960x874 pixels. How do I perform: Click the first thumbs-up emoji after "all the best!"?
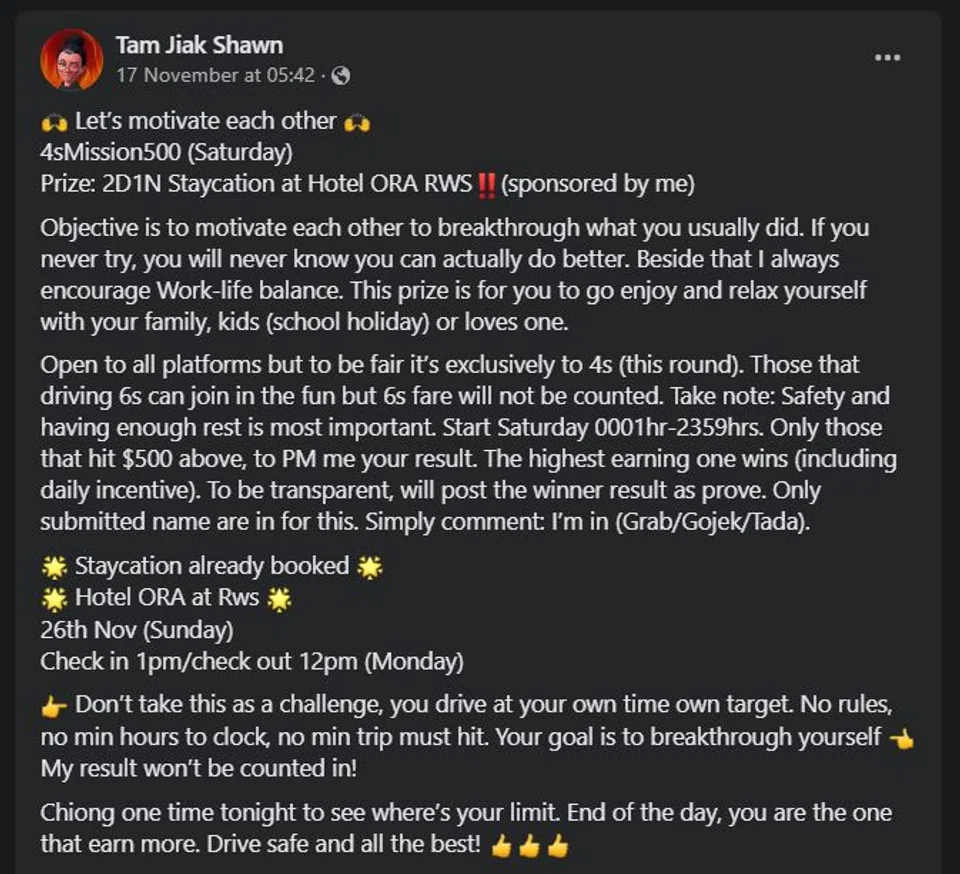pos(502,846)
